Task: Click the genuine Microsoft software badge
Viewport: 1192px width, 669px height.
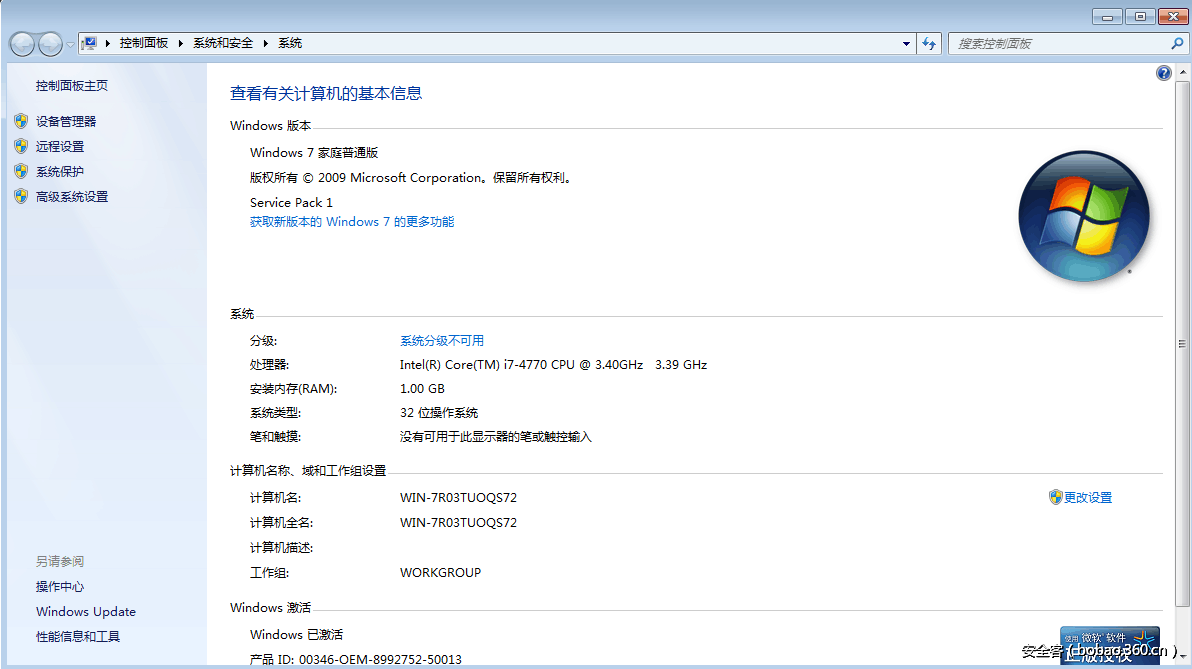Action: click(x=1110, y=645)
